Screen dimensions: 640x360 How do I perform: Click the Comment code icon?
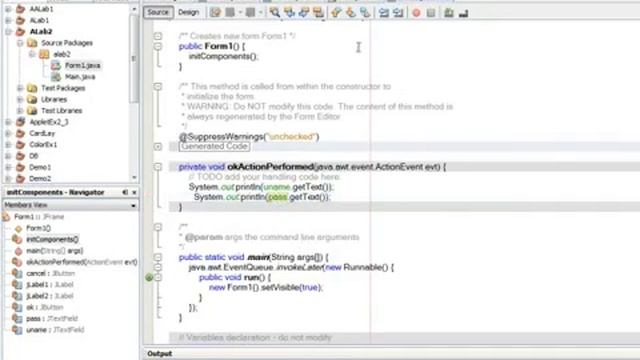[x=449, y=13]
